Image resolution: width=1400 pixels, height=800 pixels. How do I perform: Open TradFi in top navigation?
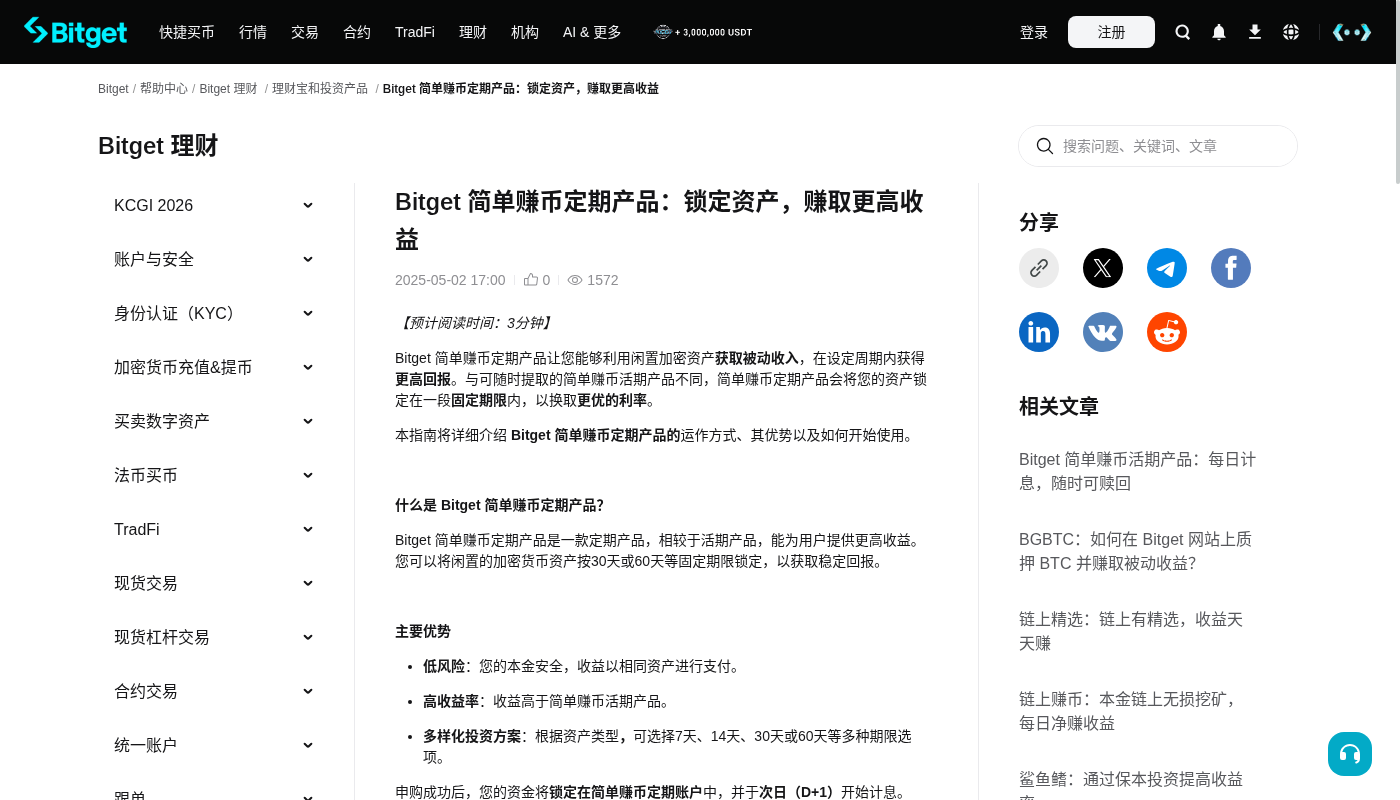pyautogui.click(x=415, y=32)
